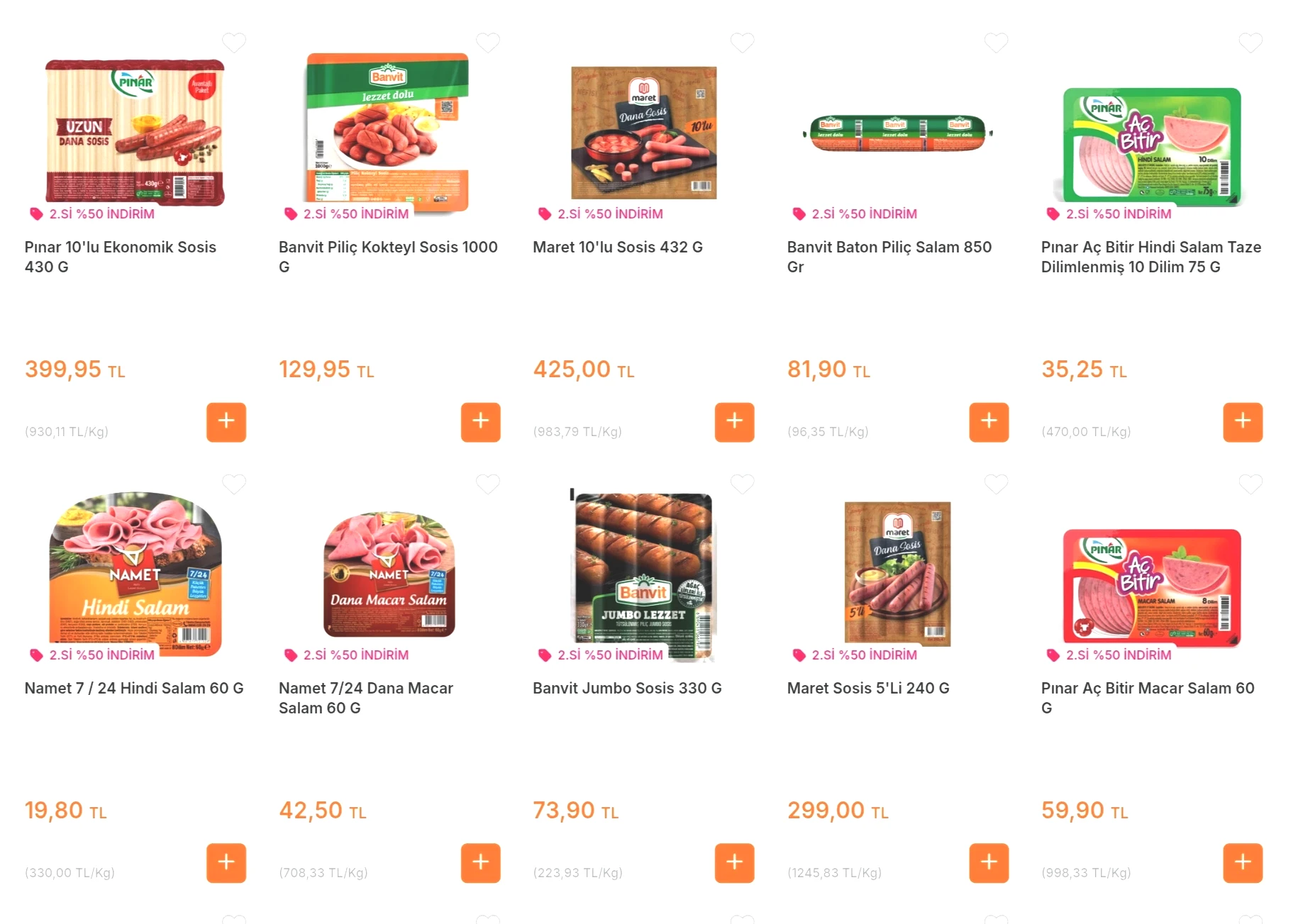Add Pınar 10'lu Ekonomik Sosis to cart
1303x924 pixels.
click(x=226, y=422)
